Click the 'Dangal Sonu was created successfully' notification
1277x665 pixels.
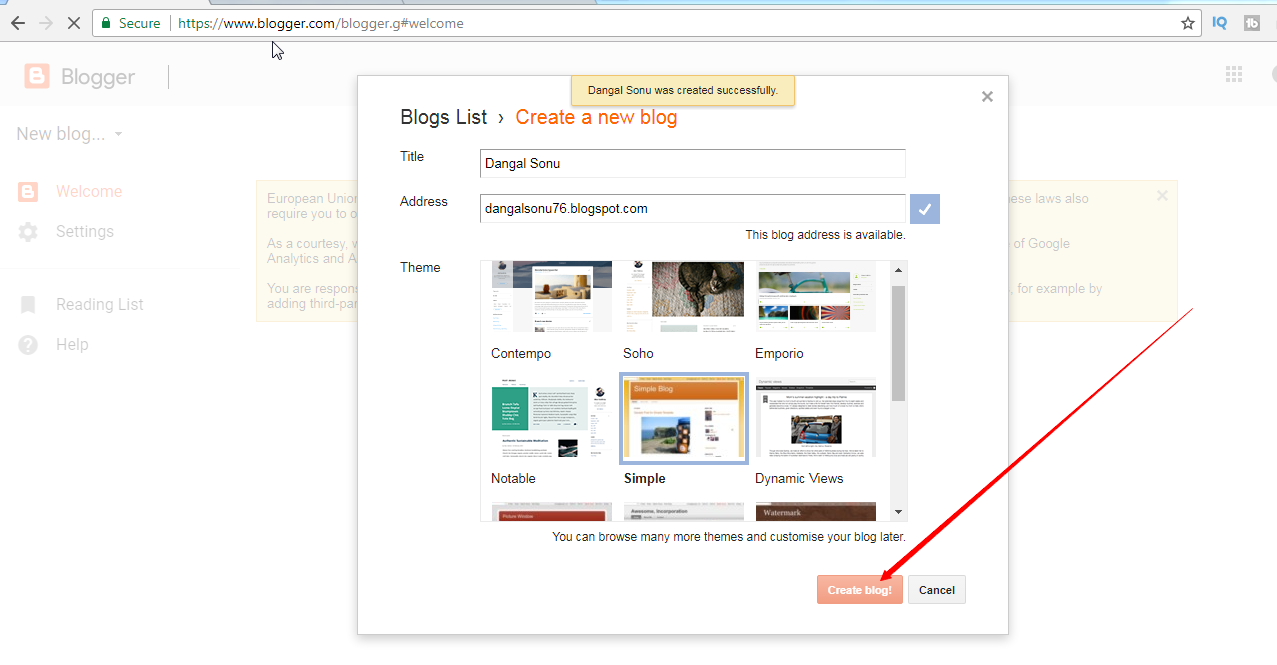tap(683, 90)
